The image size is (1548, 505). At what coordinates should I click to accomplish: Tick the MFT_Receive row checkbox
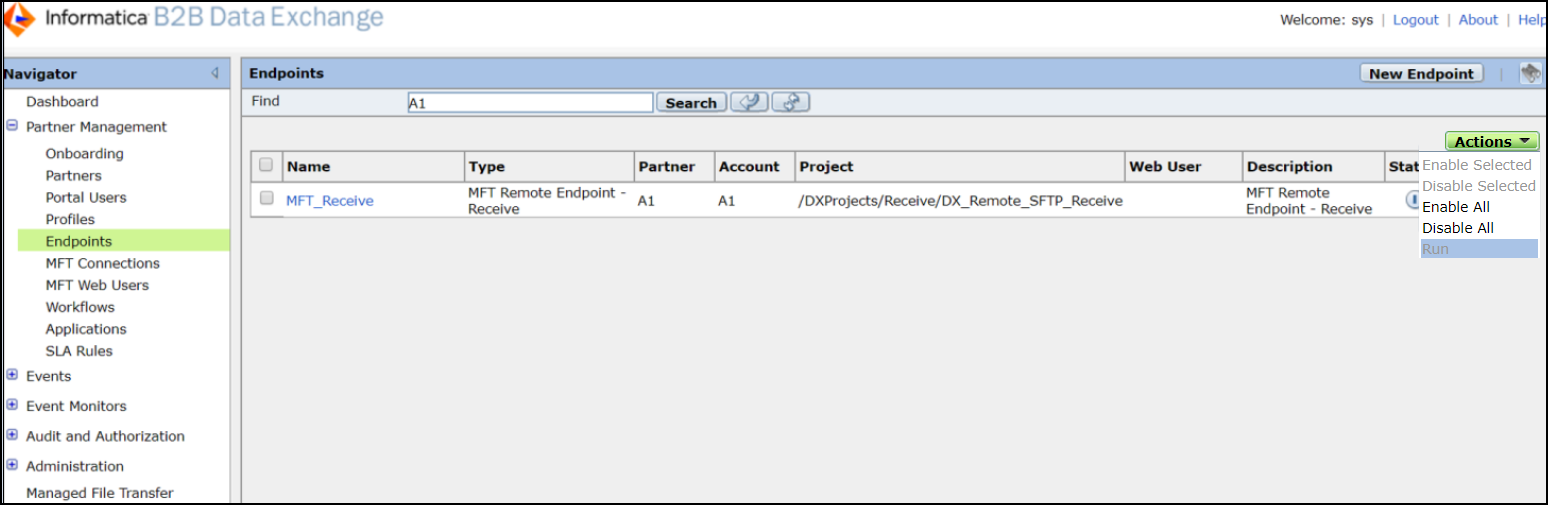(x=266, y=199)
